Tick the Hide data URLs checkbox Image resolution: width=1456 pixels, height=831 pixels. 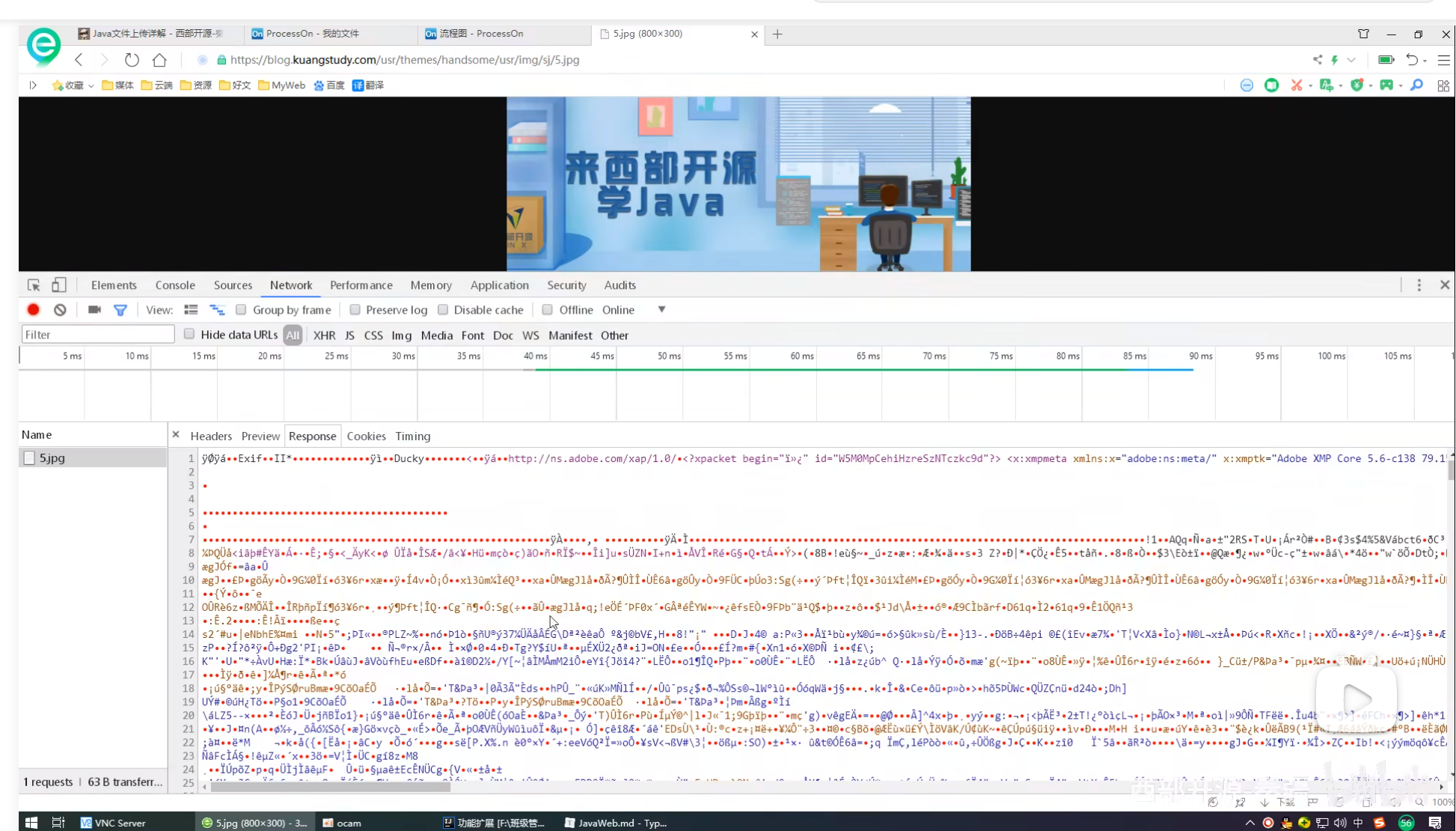189,335
